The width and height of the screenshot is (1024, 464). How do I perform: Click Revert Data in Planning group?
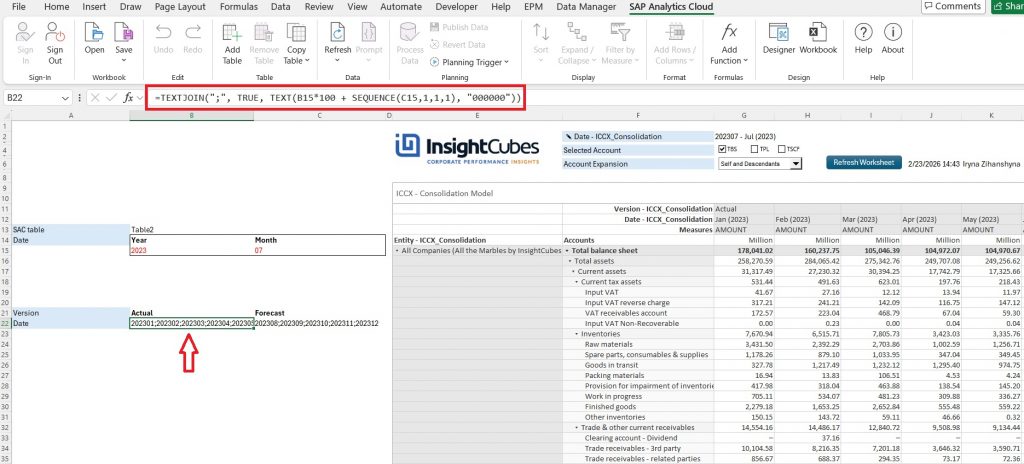point(458,45)
